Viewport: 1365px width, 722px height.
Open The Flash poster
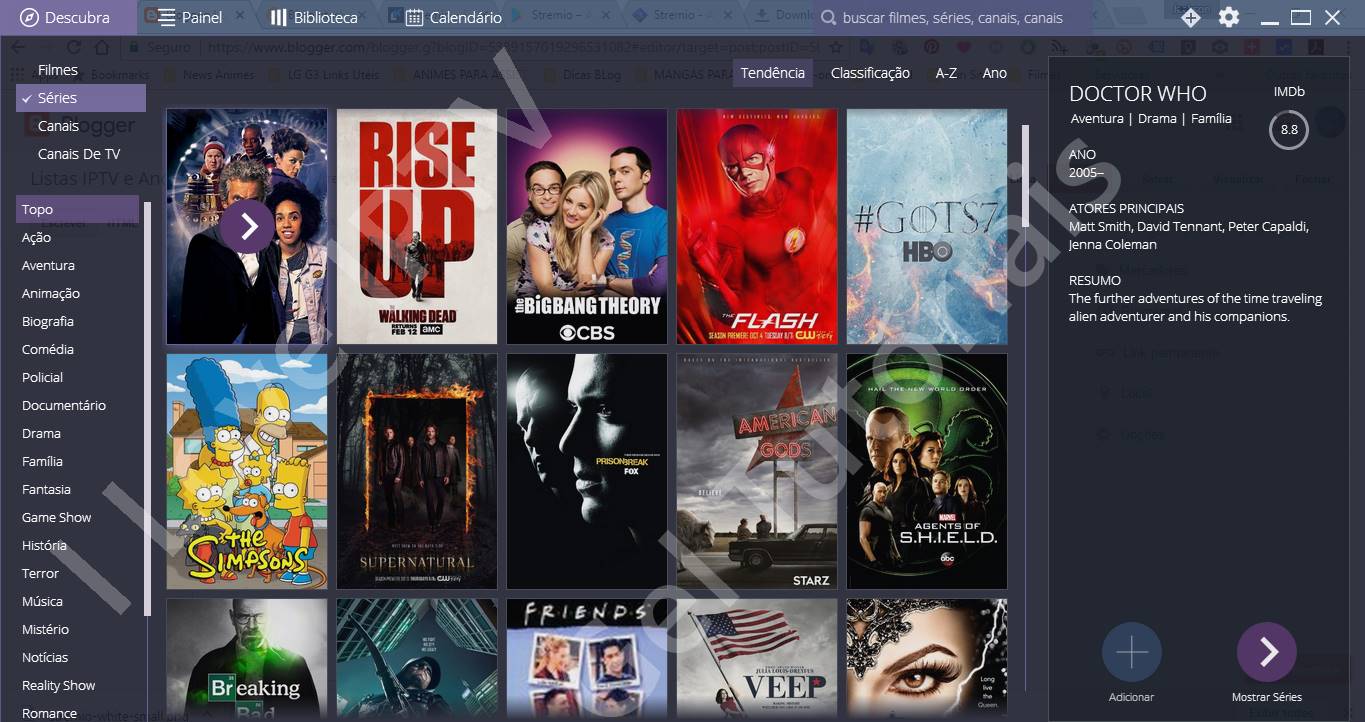757,227
